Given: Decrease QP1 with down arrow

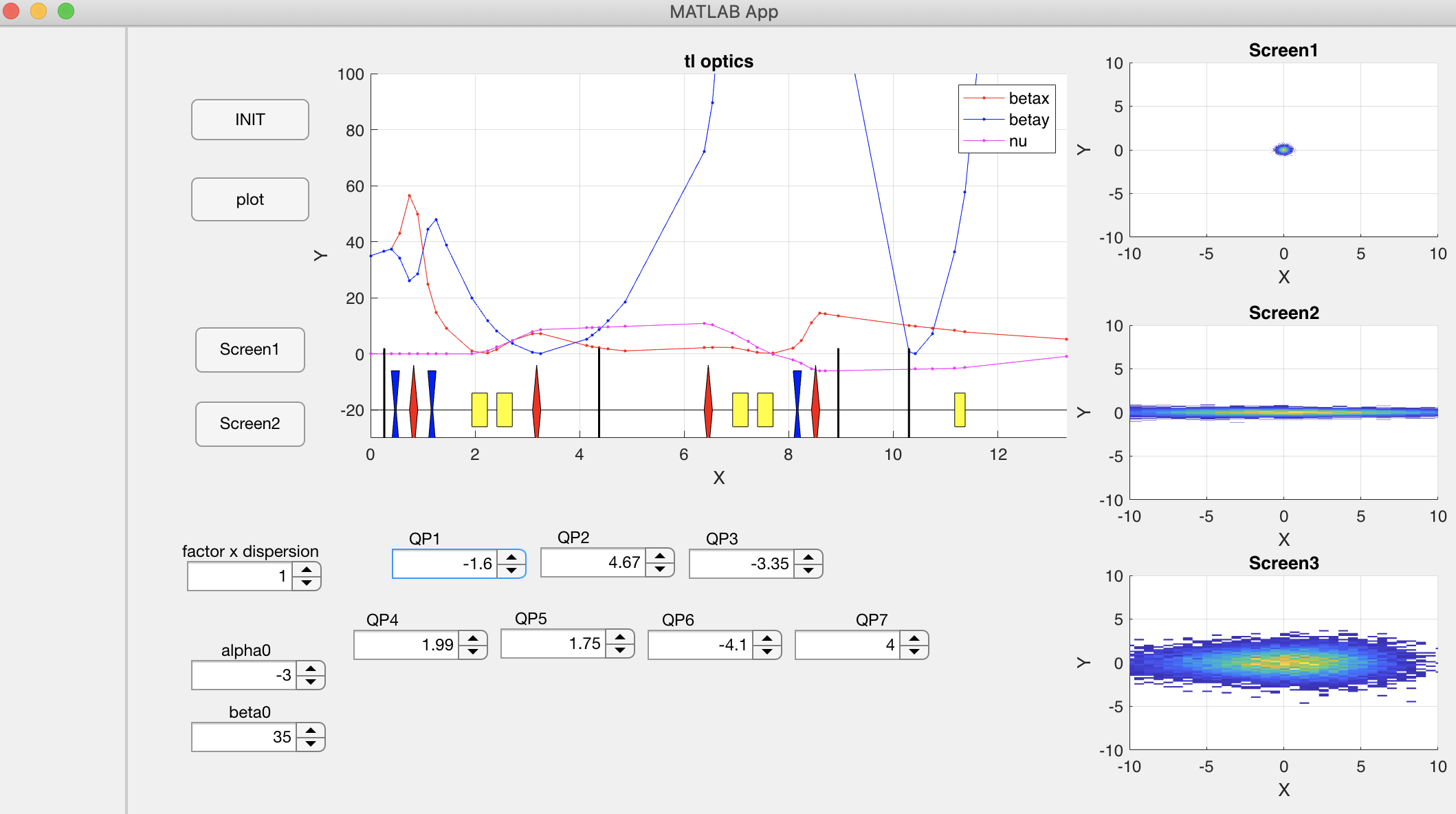Looking at the screenshot, I should [x=511, y=571].
